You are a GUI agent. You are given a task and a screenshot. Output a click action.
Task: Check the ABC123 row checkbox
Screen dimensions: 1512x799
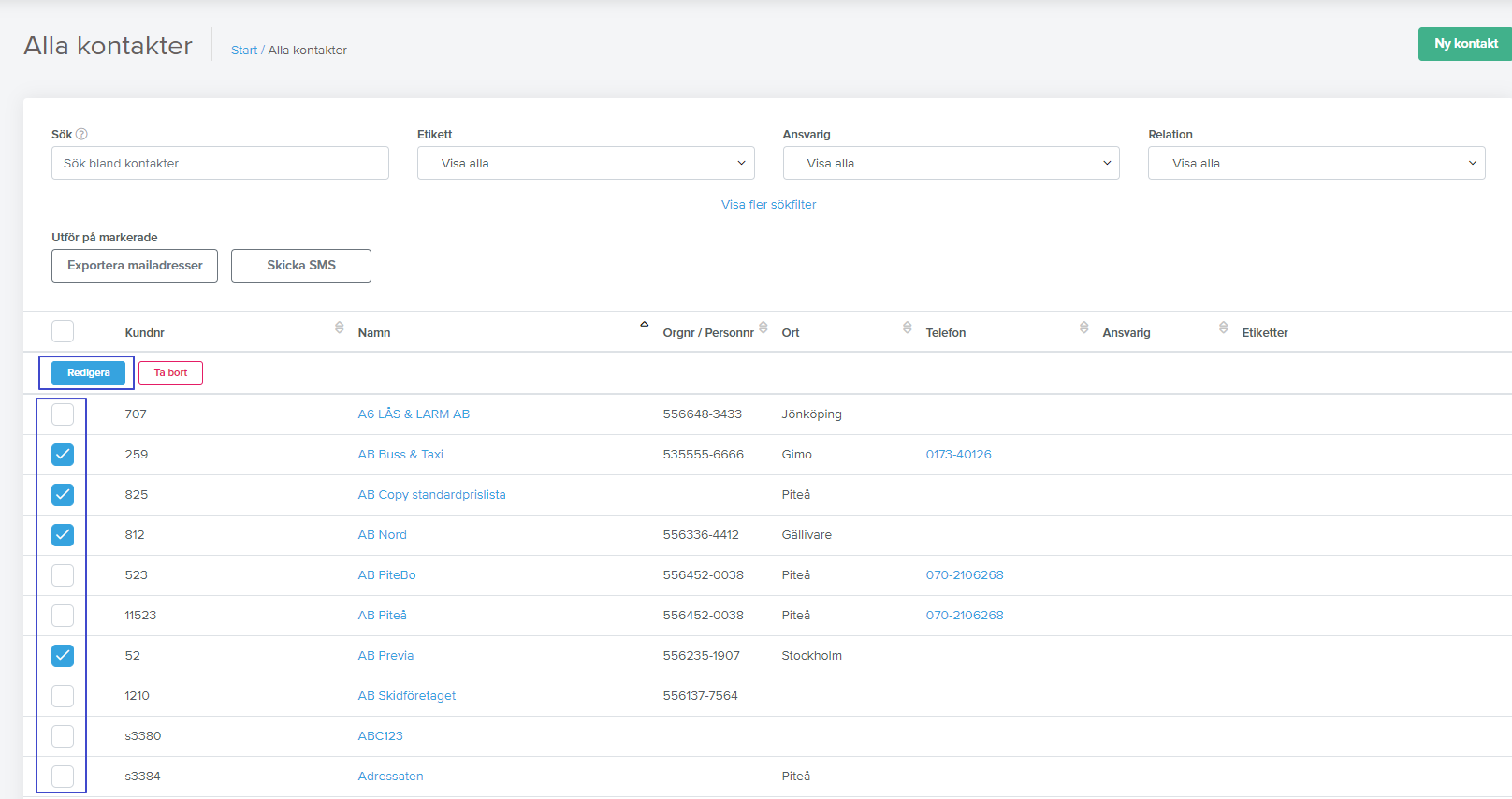[x=63, y=736]
